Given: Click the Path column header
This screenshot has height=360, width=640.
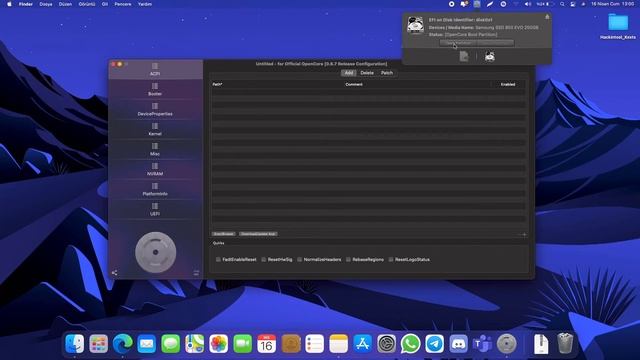Looking at the screenshot, I should [x=217, y=84].
